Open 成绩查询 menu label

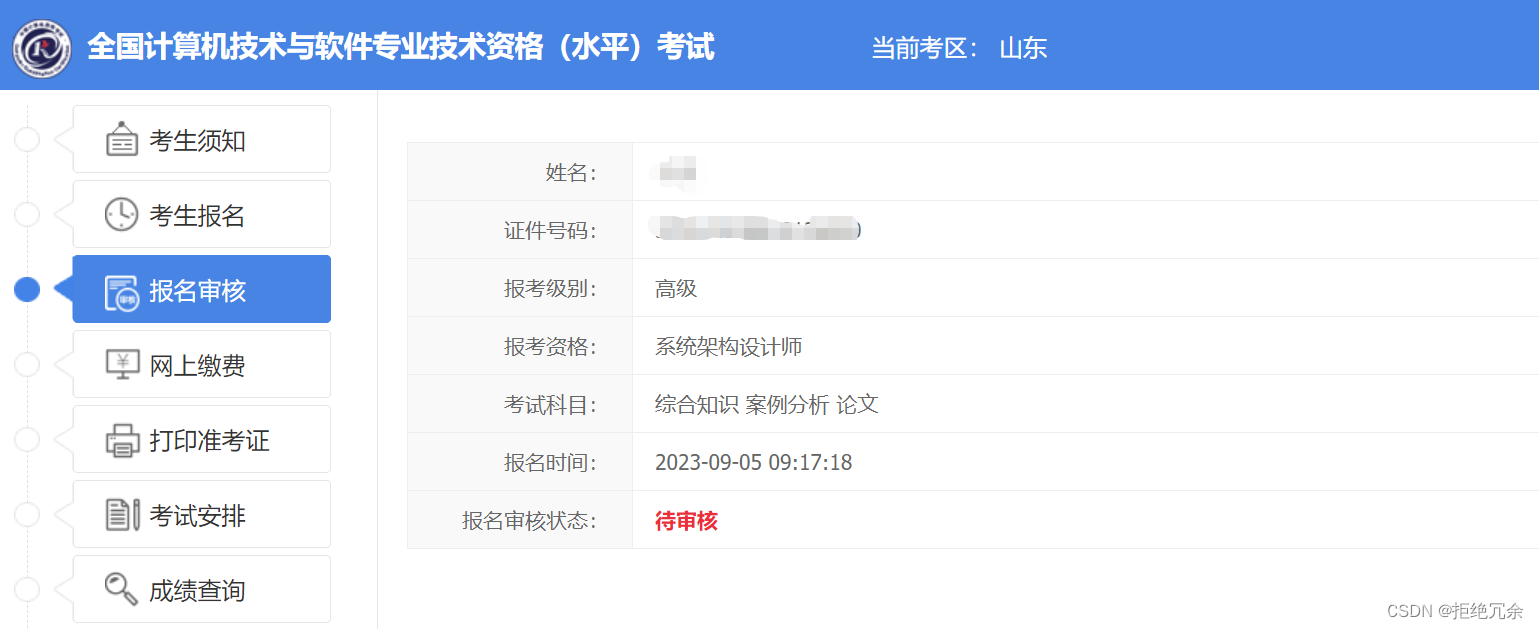[x=197, y=591]
